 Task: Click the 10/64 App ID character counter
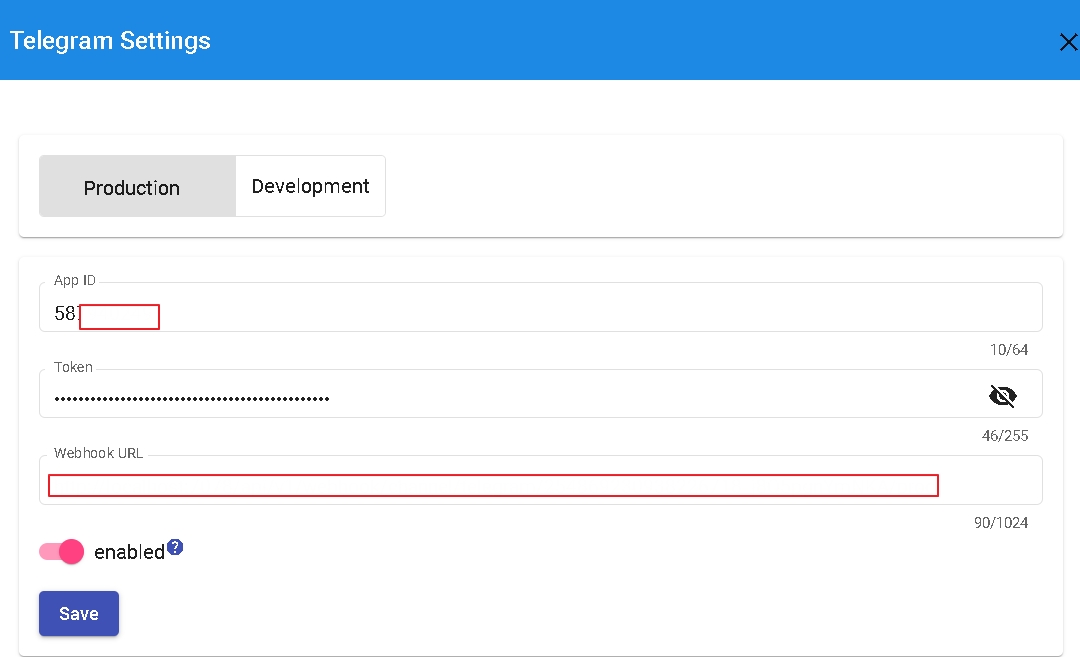(1008, 350)
